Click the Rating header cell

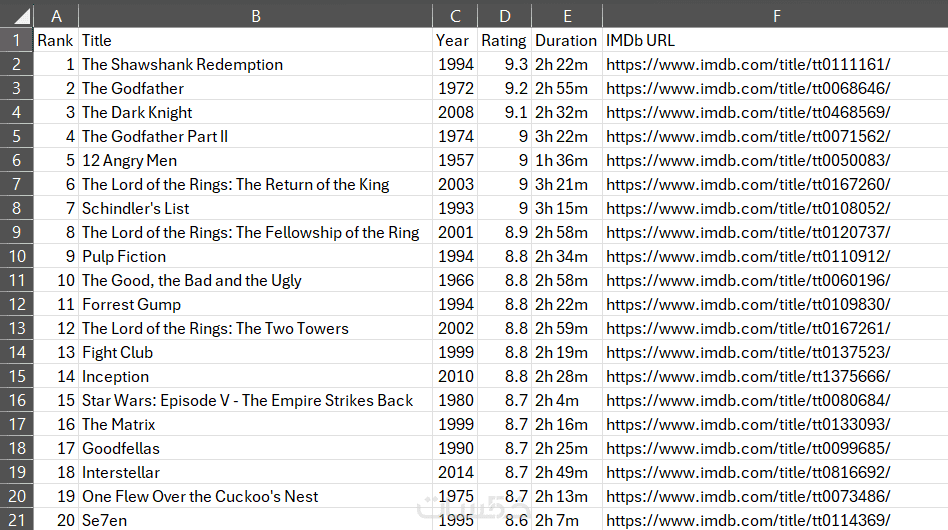503,40
